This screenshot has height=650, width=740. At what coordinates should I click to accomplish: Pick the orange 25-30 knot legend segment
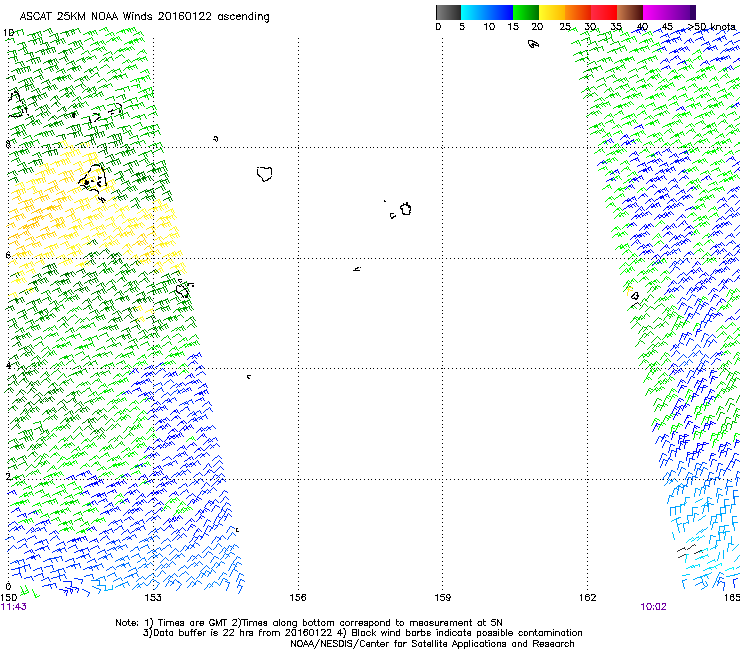tap(578, 12)
